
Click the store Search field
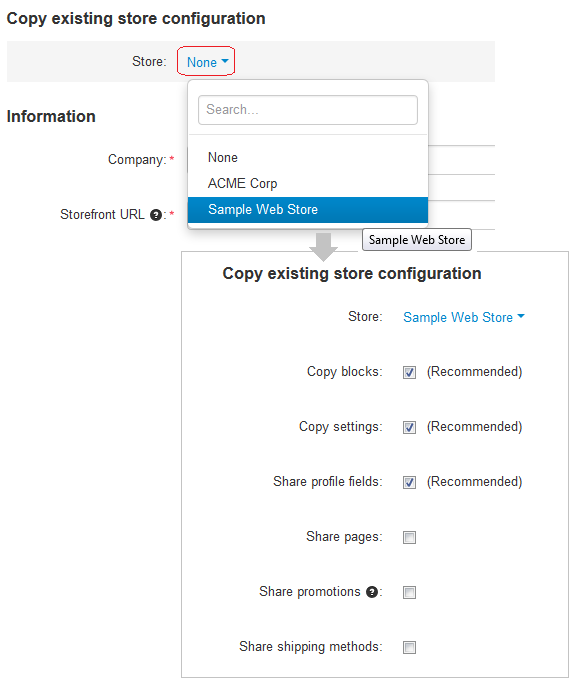pyautogui.click(x=308, y=110)
